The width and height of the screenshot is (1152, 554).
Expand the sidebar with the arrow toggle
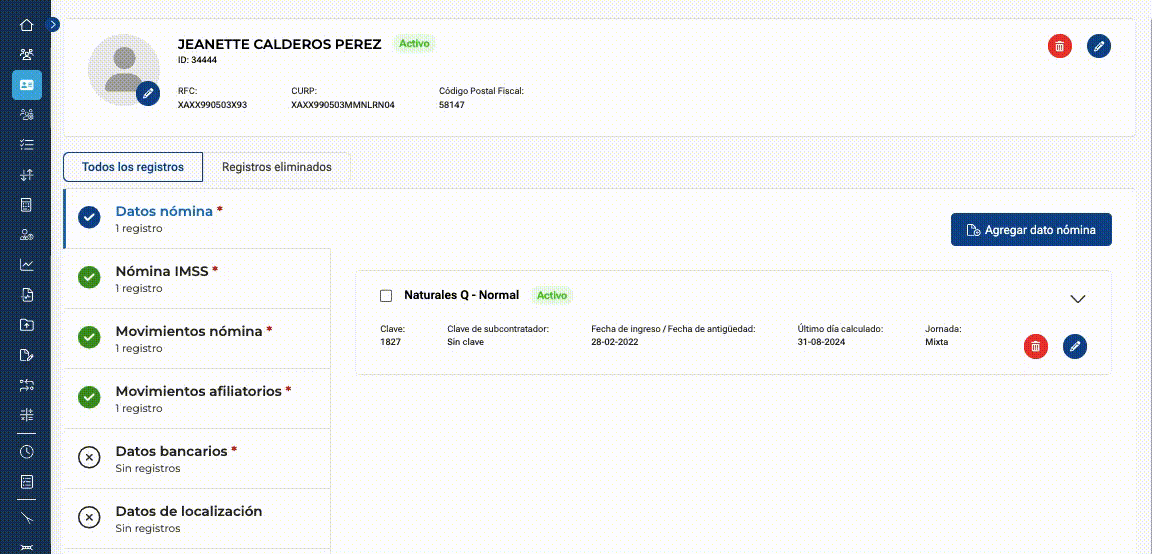click(x=52, y=24)
